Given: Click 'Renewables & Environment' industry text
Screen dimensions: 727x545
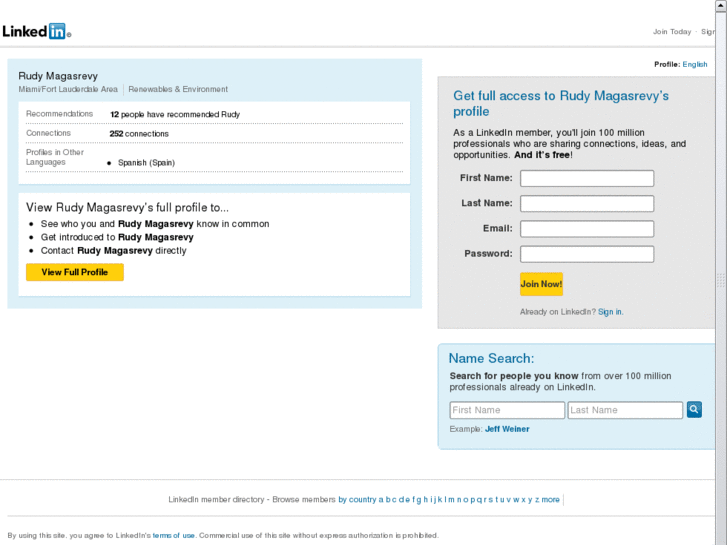Looking at the screenshot, I should pos(178,89).
